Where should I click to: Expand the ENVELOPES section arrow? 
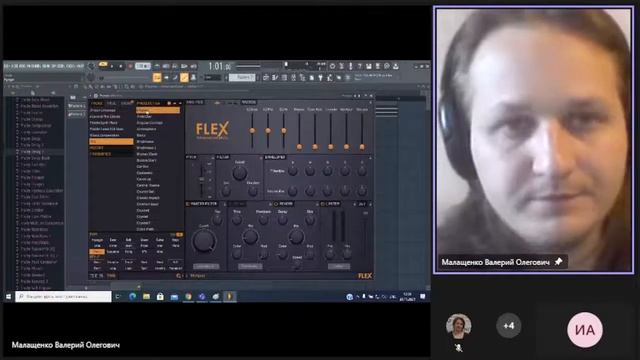[370, 157]
